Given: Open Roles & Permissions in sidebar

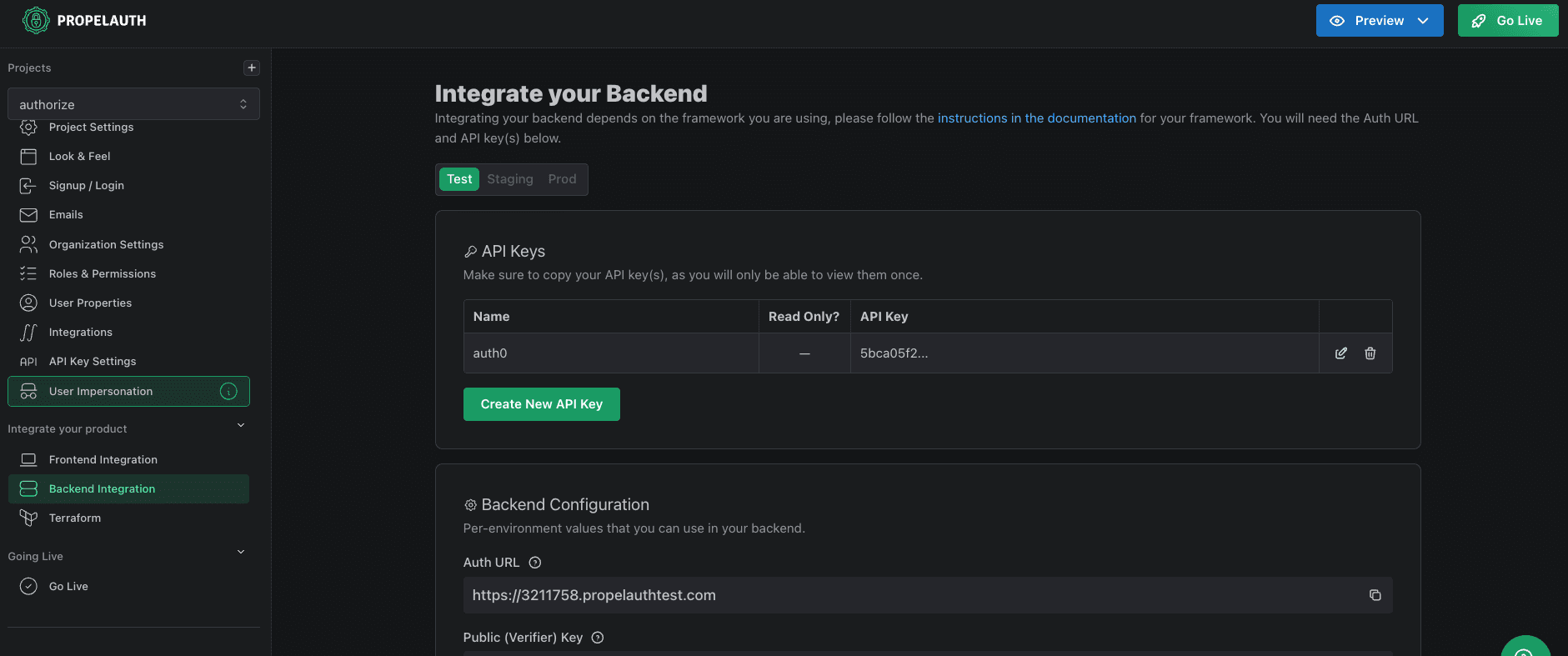Looking at the screenshot, I should click(x=102, y=273).
